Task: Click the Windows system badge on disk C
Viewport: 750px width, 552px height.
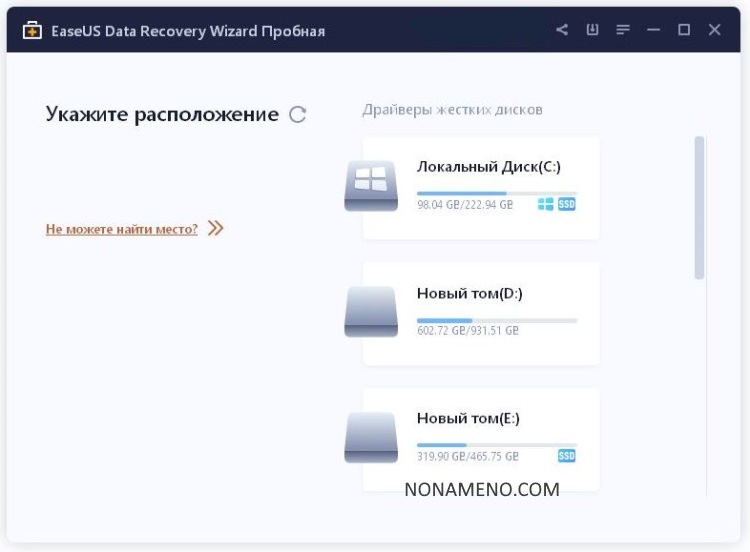Action: point(545,204)
